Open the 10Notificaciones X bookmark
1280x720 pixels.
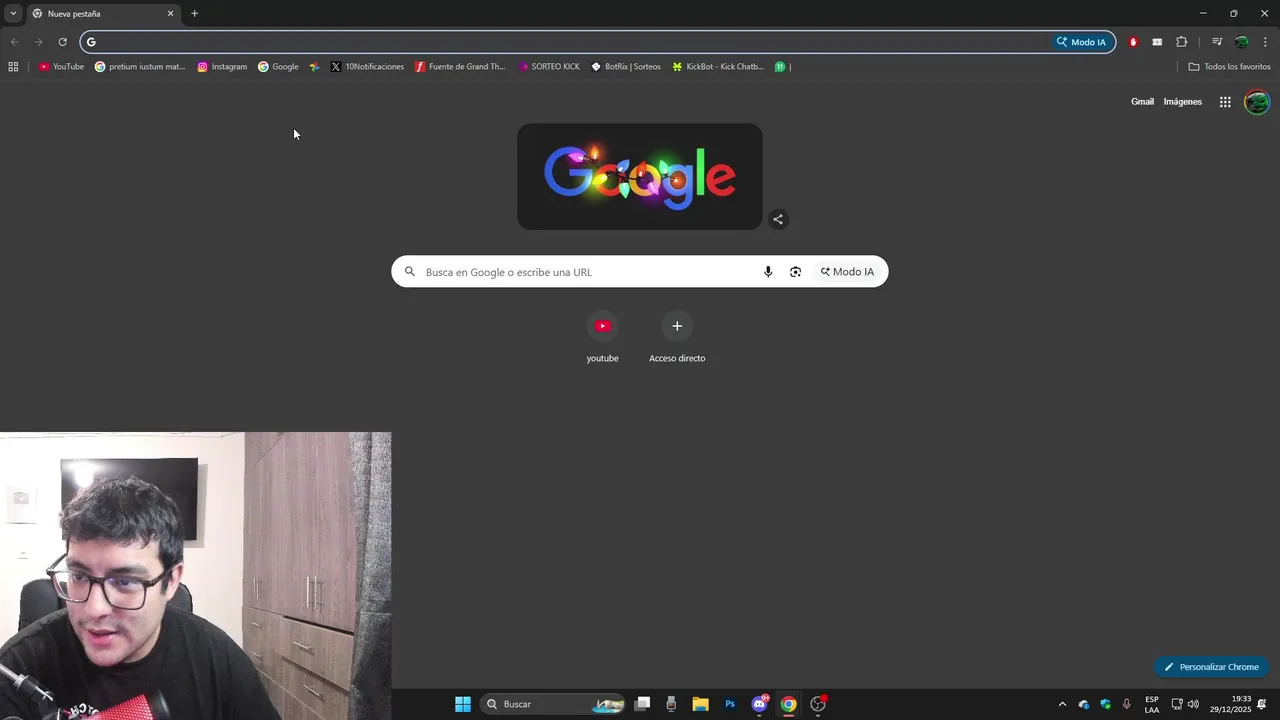tap(367, 67)
